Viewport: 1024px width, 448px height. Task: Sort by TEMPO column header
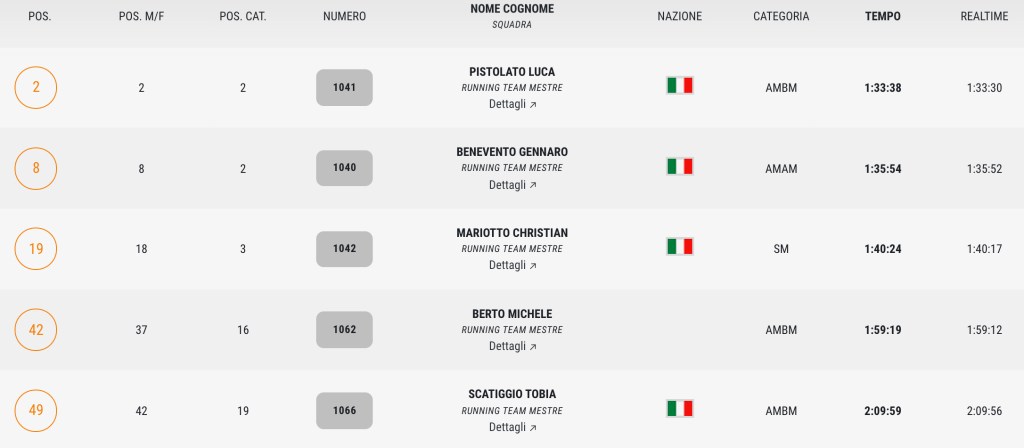coord(882,16)
